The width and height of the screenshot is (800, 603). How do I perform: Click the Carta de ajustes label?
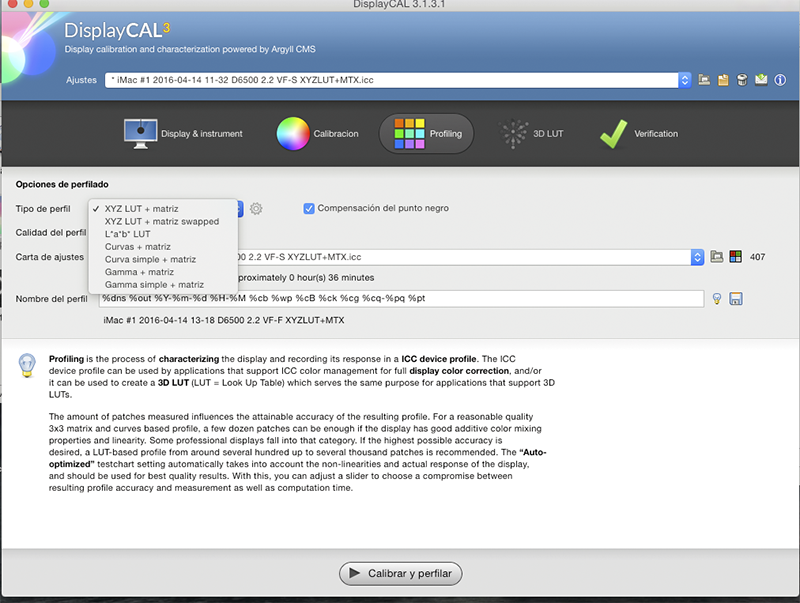(x=49, y=257)
